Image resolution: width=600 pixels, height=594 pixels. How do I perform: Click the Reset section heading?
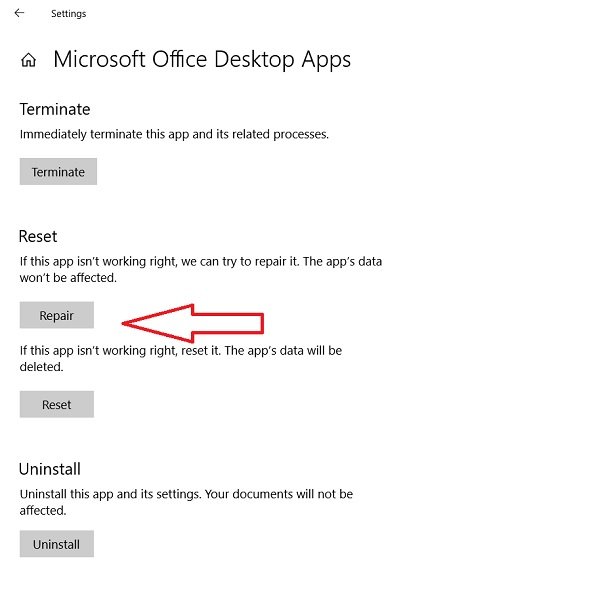point(38,236)
